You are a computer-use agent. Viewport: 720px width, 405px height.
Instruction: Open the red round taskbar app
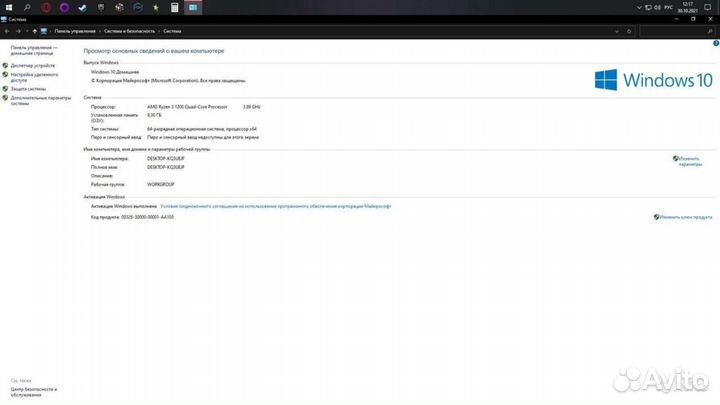(x=46, y=7)
